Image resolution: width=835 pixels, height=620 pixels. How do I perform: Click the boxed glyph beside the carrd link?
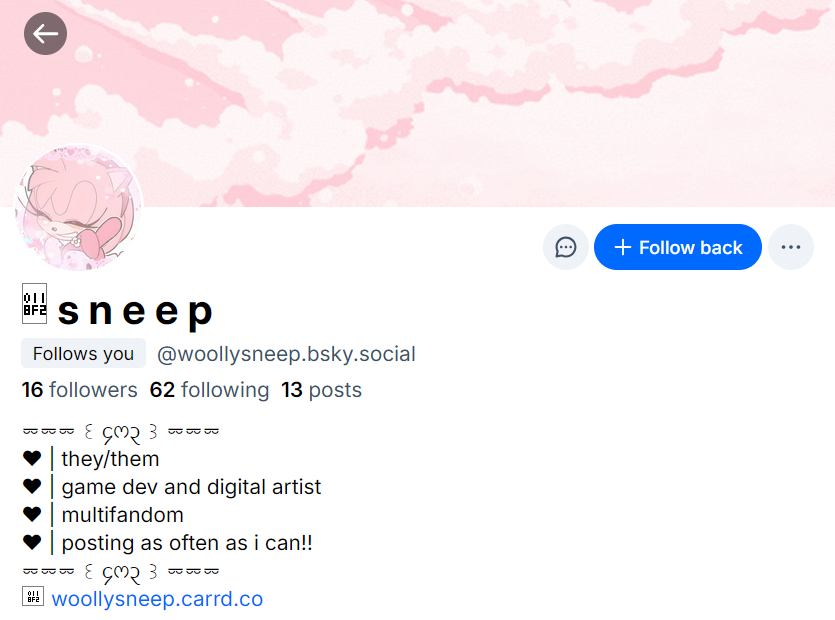[32, 597]
